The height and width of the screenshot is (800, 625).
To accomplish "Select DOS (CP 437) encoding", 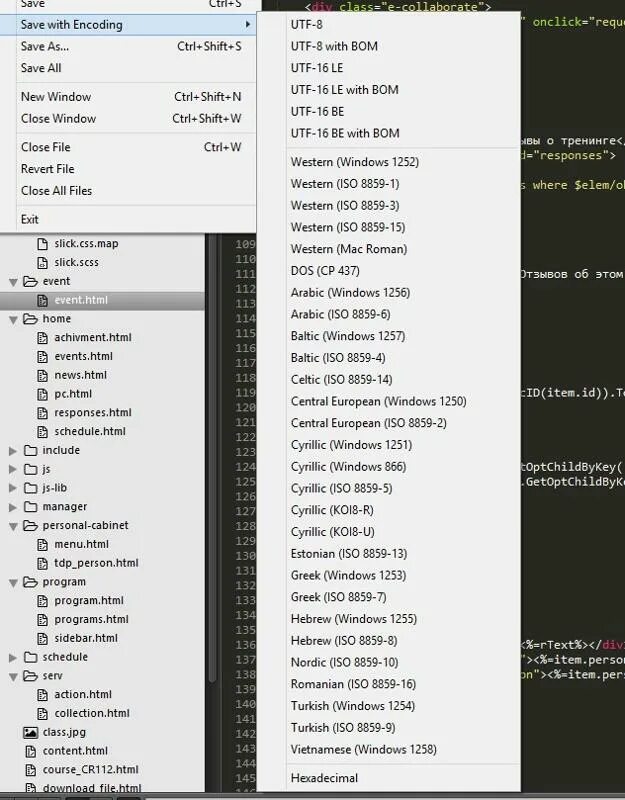I will tap(388, 271).
